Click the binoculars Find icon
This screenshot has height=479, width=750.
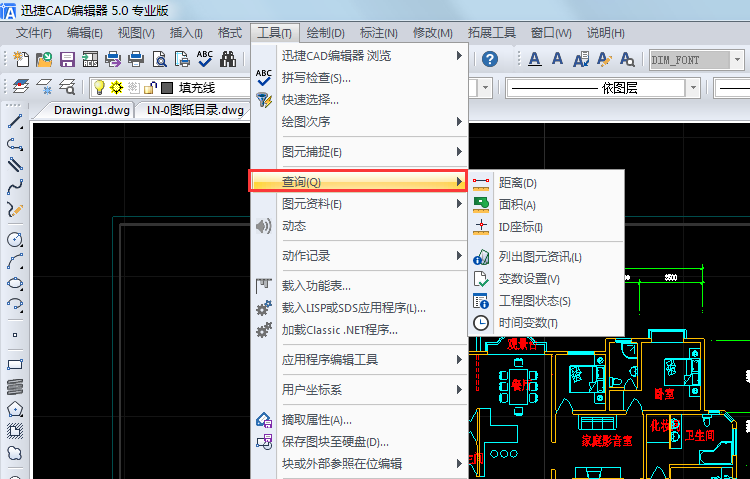[228, 59]
